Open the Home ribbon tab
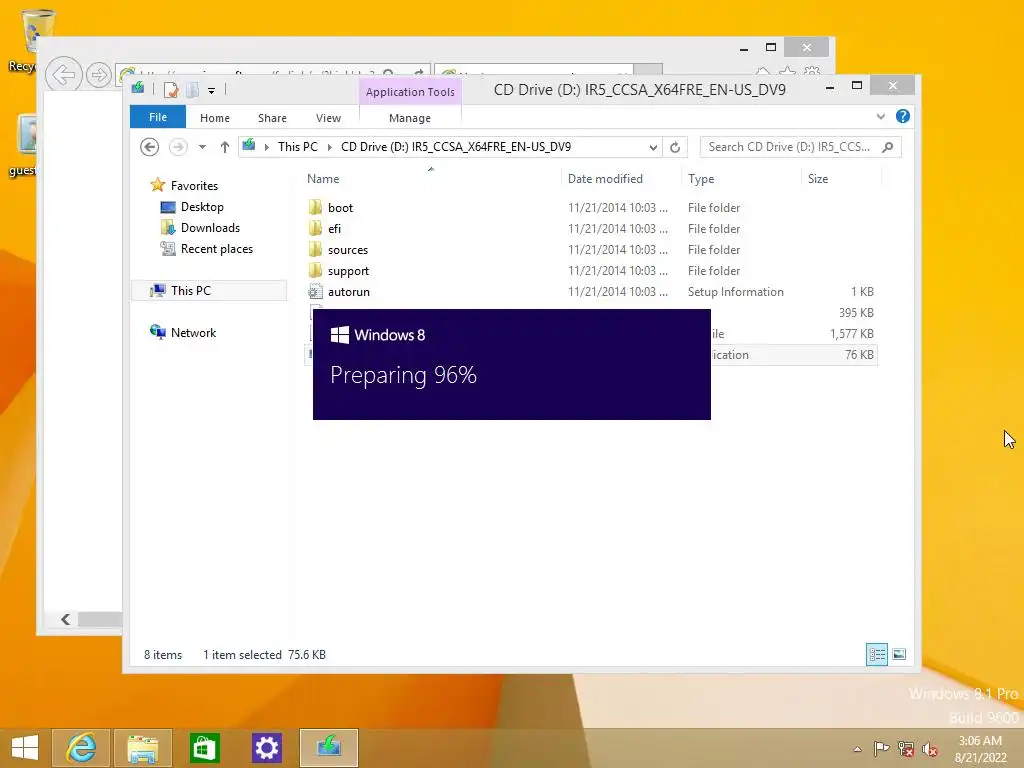The image size is (1024, 768). pos(215,118)
